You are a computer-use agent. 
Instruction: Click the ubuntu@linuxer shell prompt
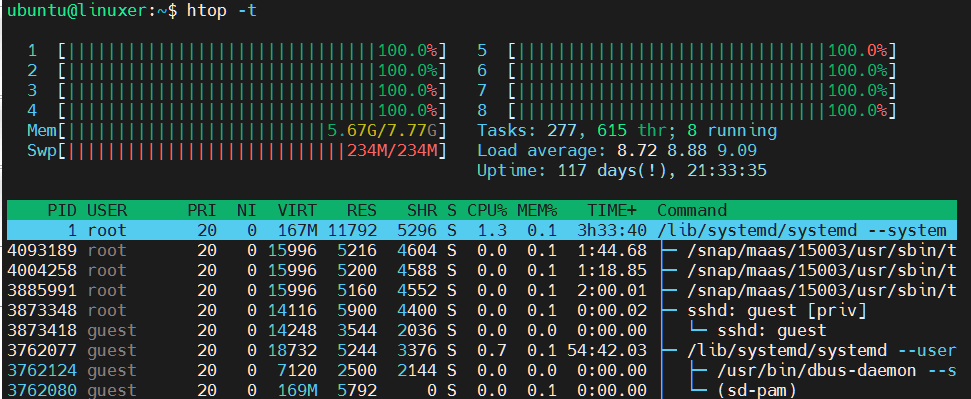pos(92,11)
